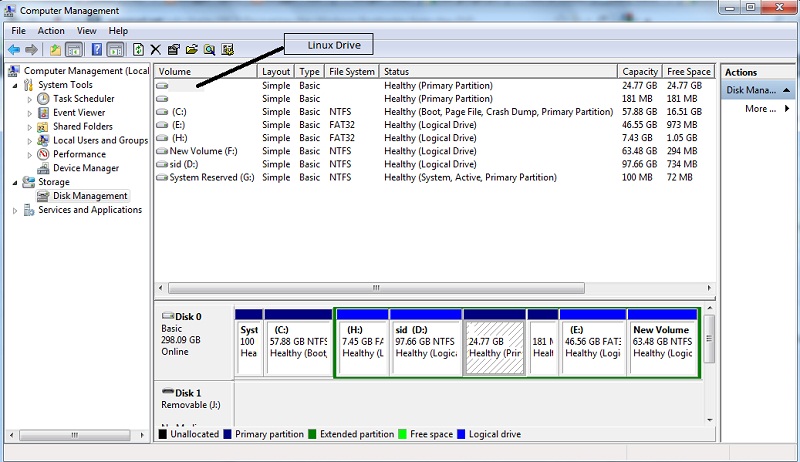Select the (H:) 7.45 GB partition block
The height and width of the screenshot is (462, 800).
pos(363,343)
